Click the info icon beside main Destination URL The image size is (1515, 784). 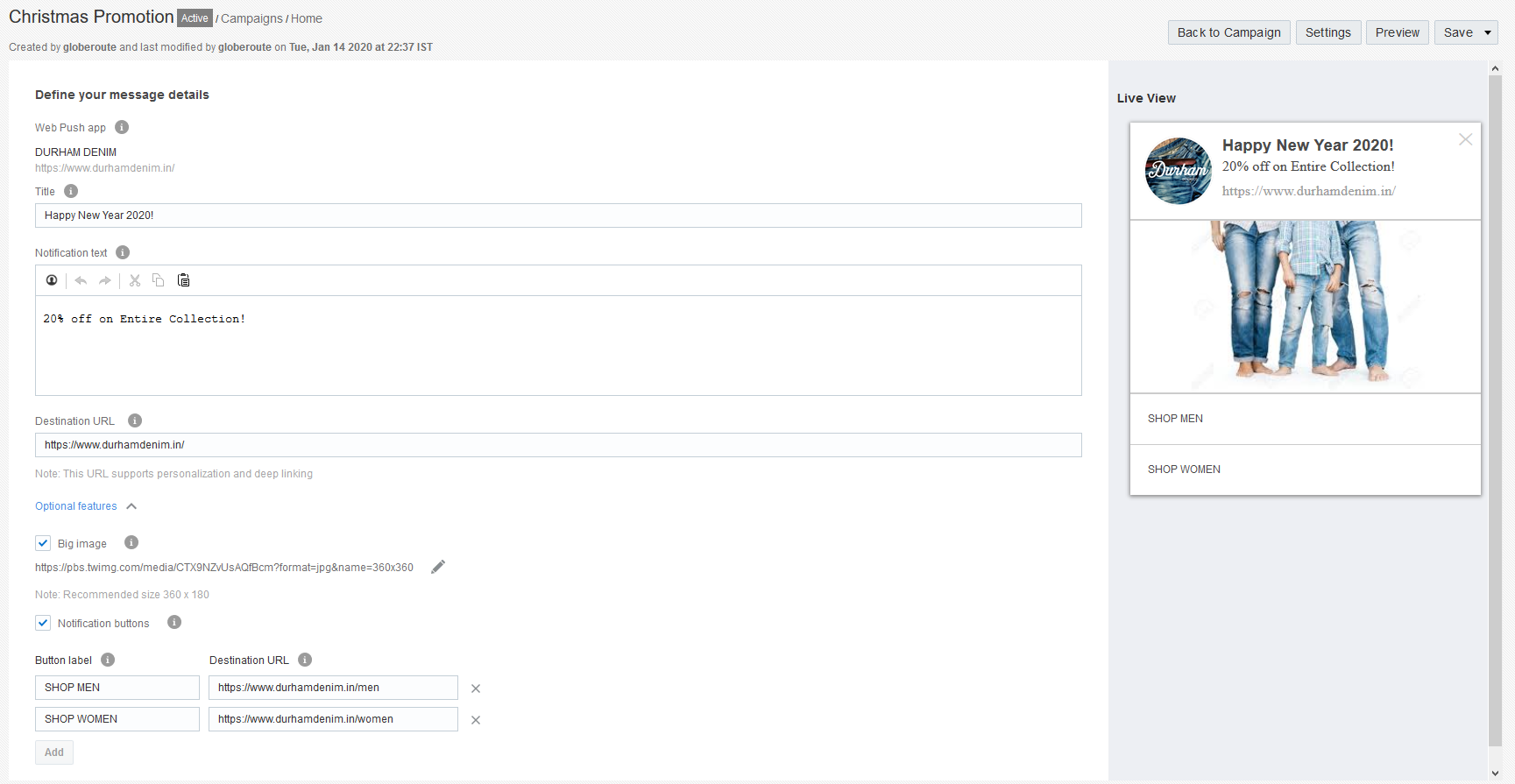pyautogui.click(x=135, y=420)
